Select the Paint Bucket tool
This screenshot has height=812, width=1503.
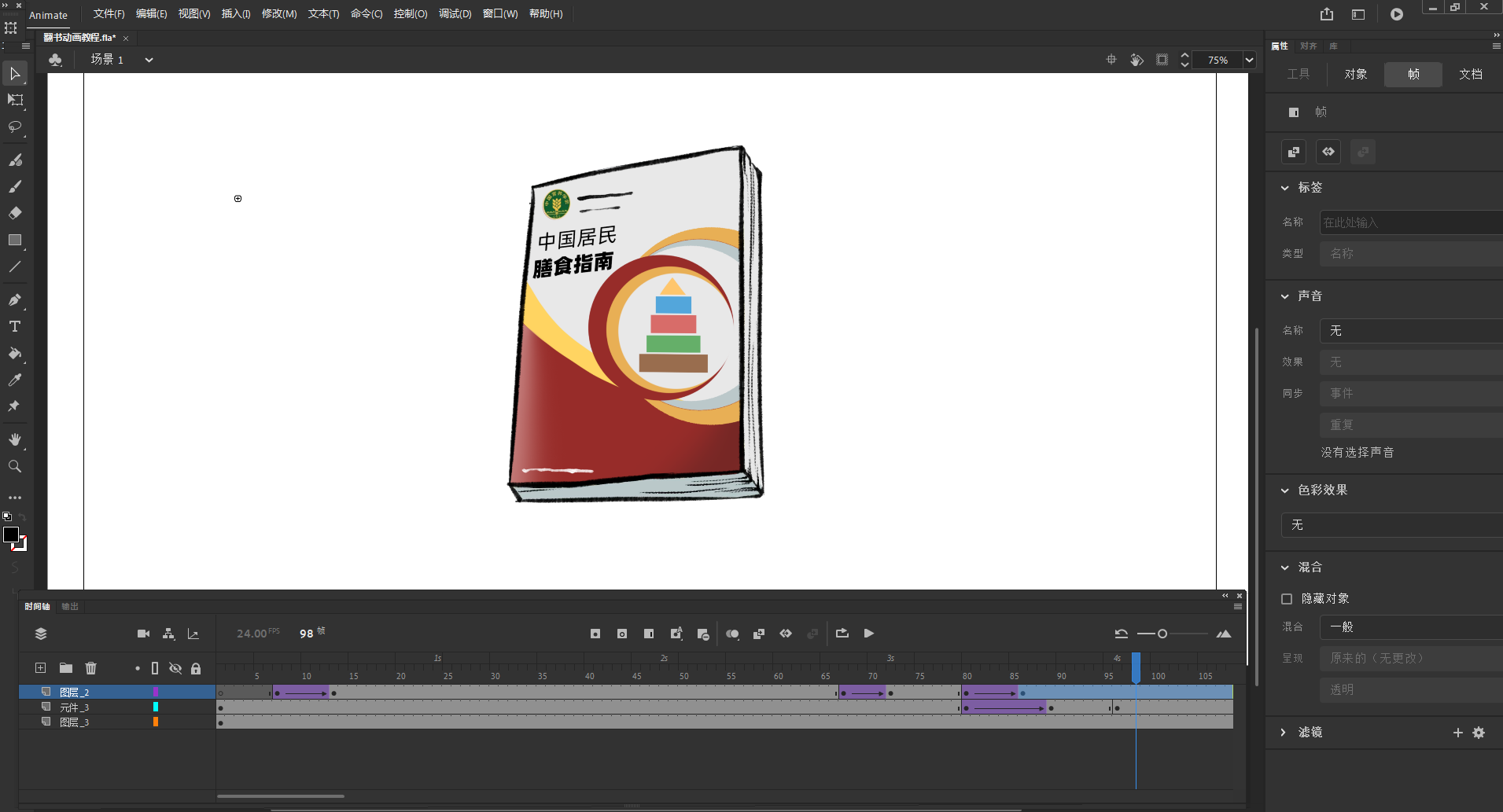15,353
